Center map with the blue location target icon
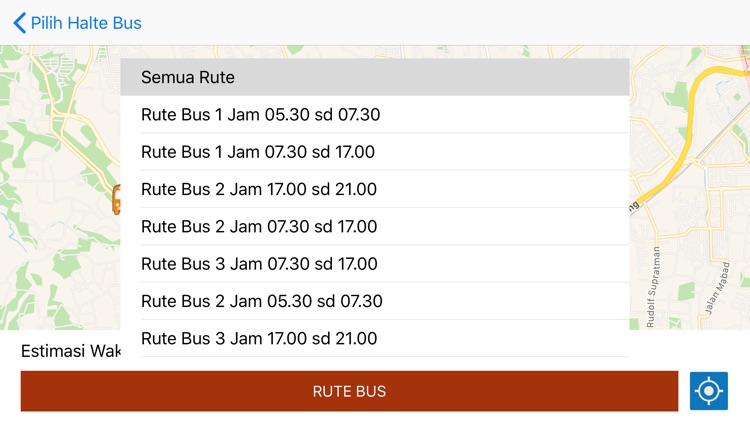Screen dimensions: 750x422 pyautogui.click(x=708, y=391)
